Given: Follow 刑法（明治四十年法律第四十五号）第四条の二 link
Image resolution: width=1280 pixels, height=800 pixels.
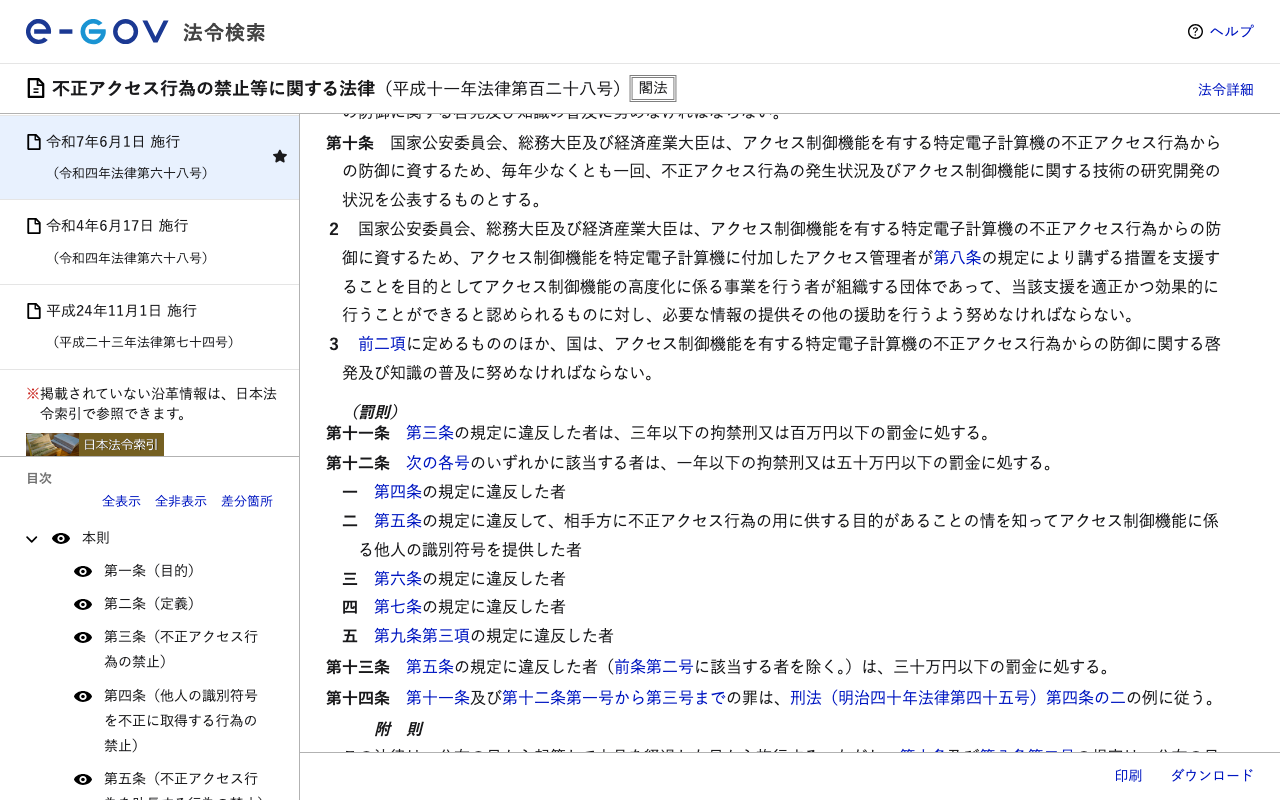Looking at the screenshot, I should point(958,698).
